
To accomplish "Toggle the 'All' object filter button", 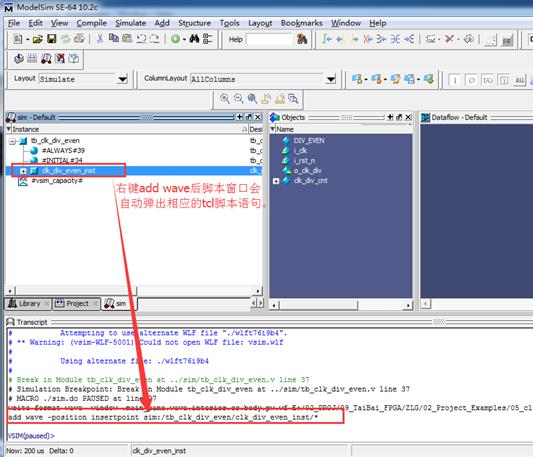I will pos(520,80).
